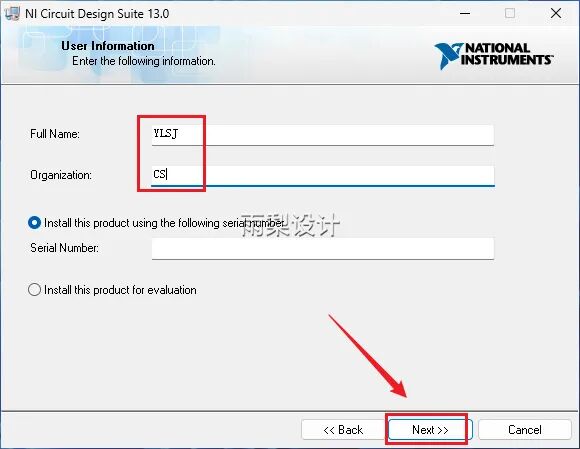Click the National Instruments logo
580x449 pixels.
click(494, 55)
